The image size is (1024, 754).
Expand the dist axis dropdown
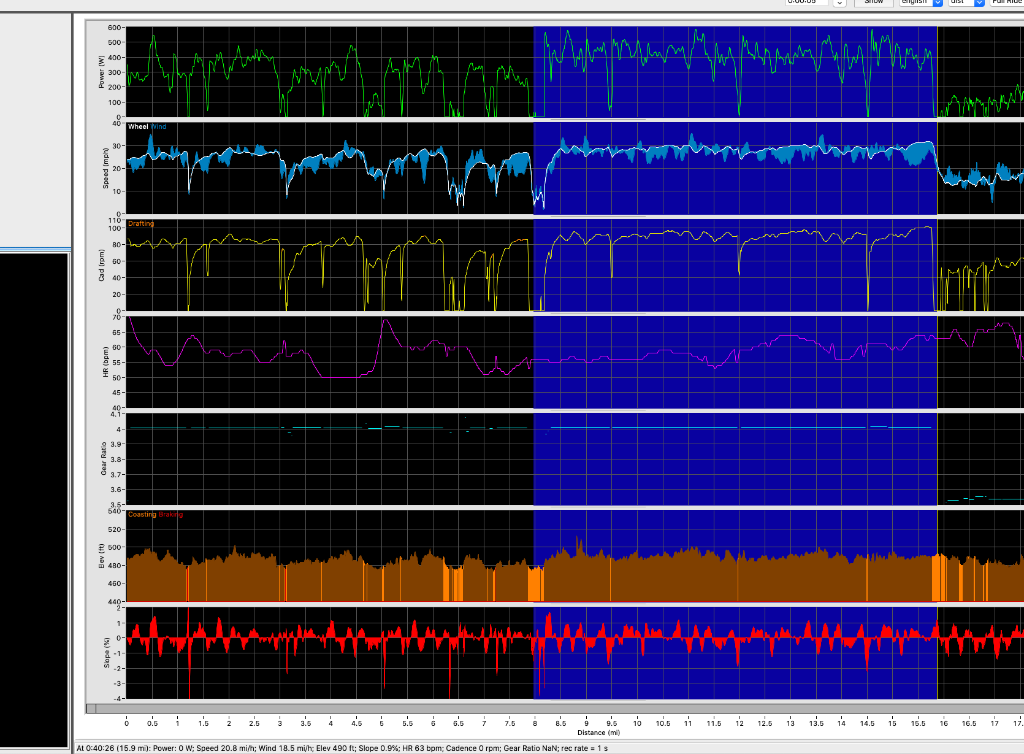point(980,3)
